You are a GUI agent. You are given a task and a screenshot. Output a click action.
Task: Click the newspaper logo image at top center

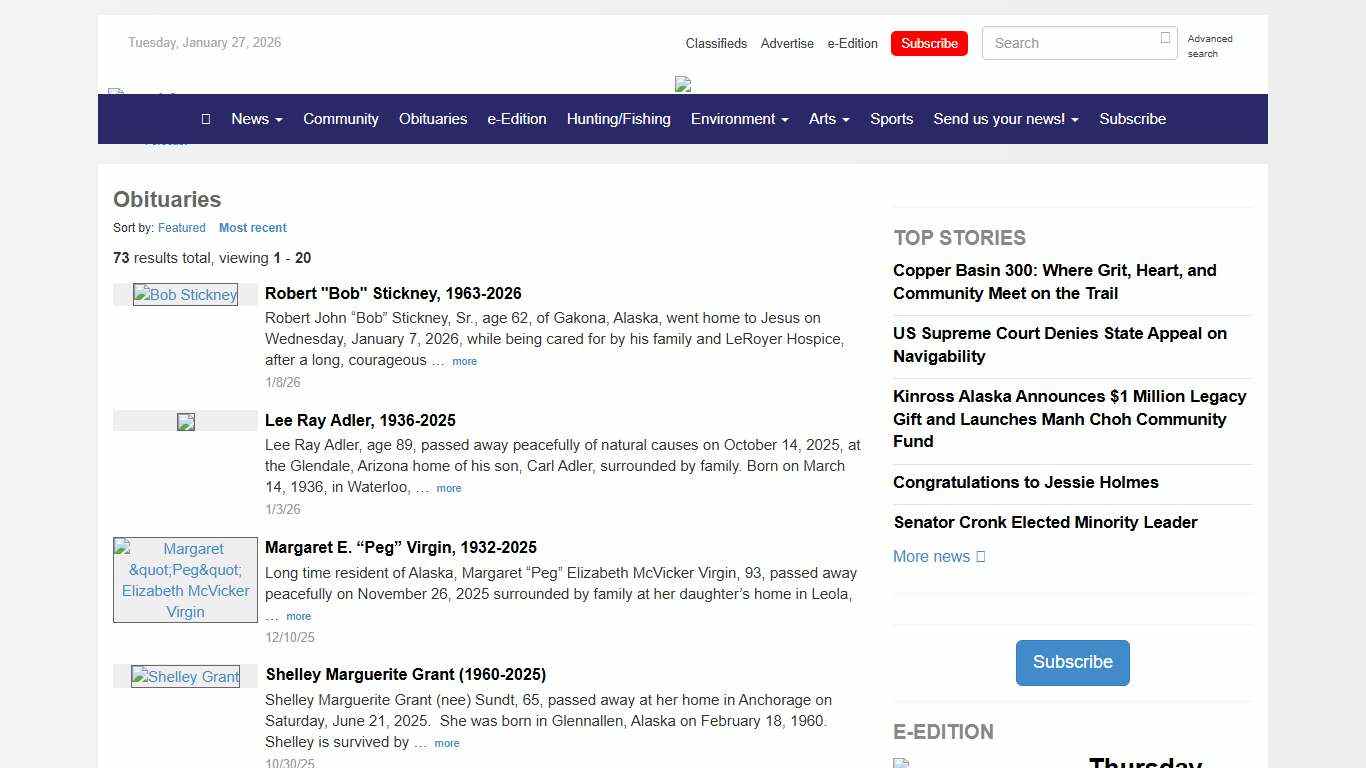tap(683, 84)
